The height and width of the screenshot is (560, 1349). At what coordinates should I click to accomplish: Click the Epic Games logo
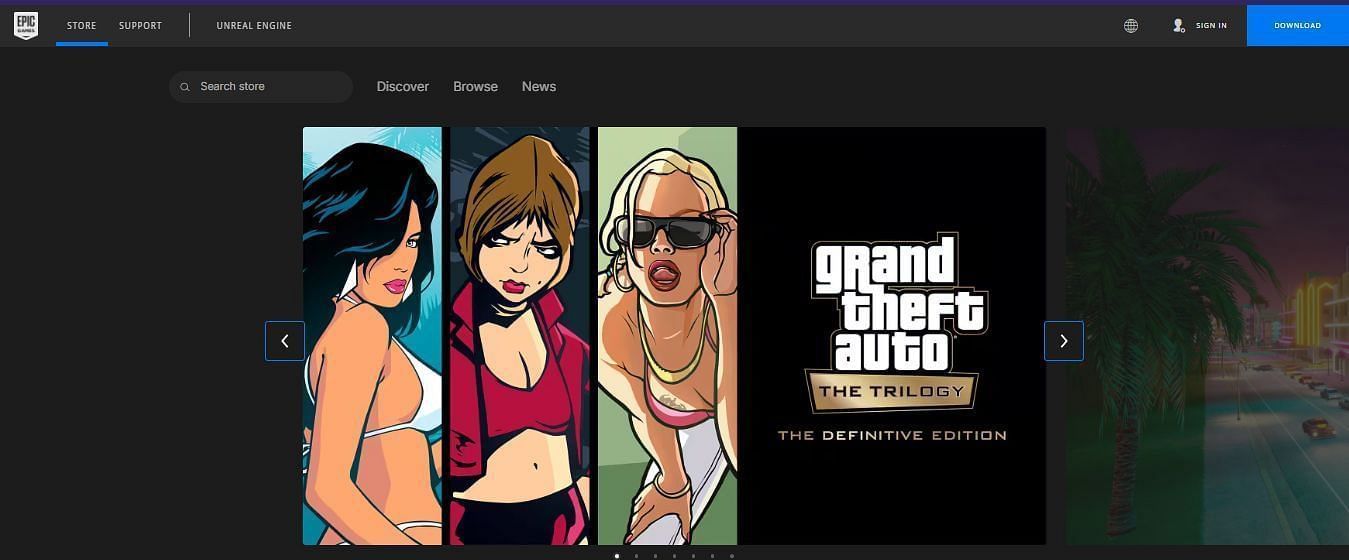[26, 25]
